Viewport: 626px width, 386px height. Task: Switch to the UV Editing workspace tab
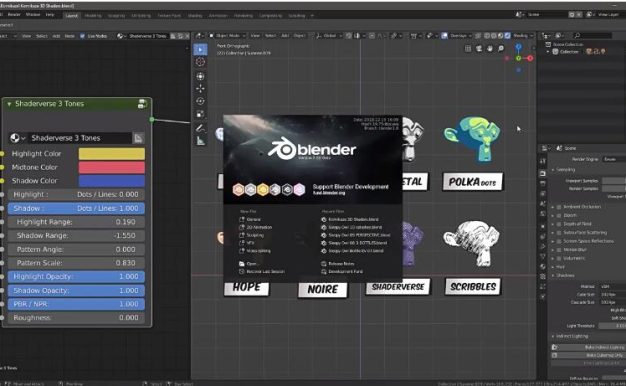click(x=141, y=16)
